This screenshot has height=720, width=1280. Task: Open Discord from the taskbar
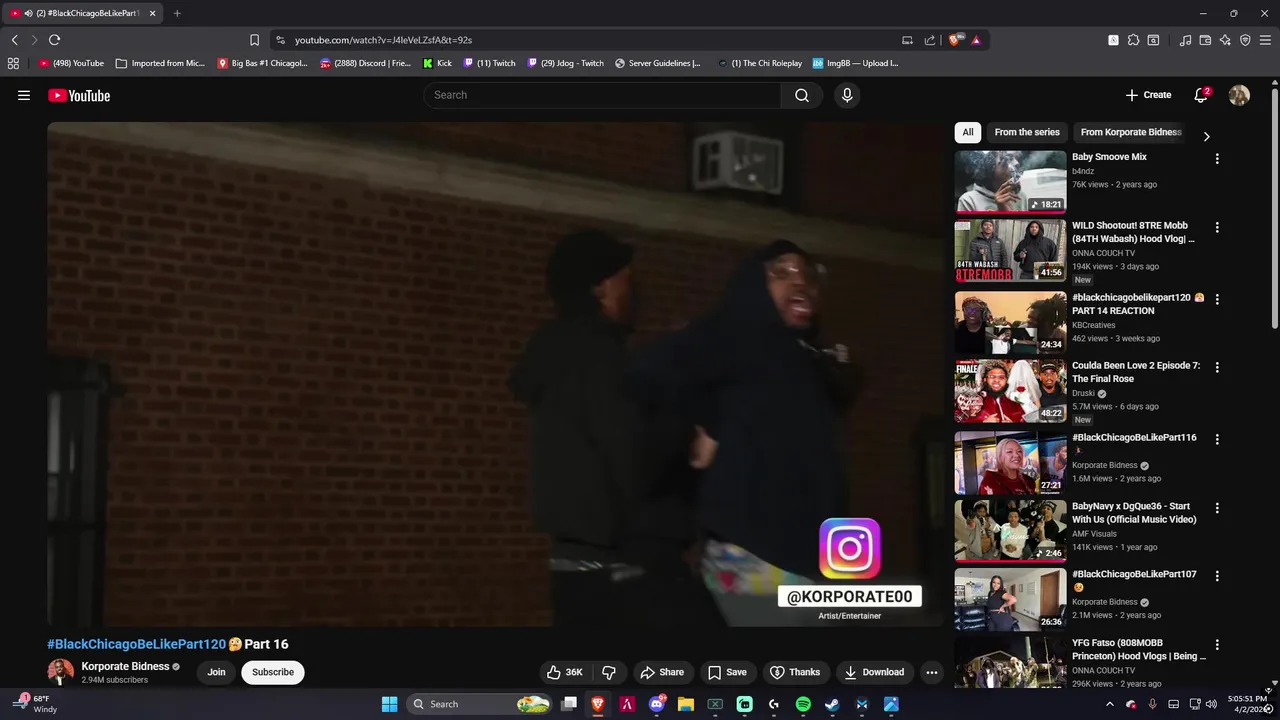[657, 704]
